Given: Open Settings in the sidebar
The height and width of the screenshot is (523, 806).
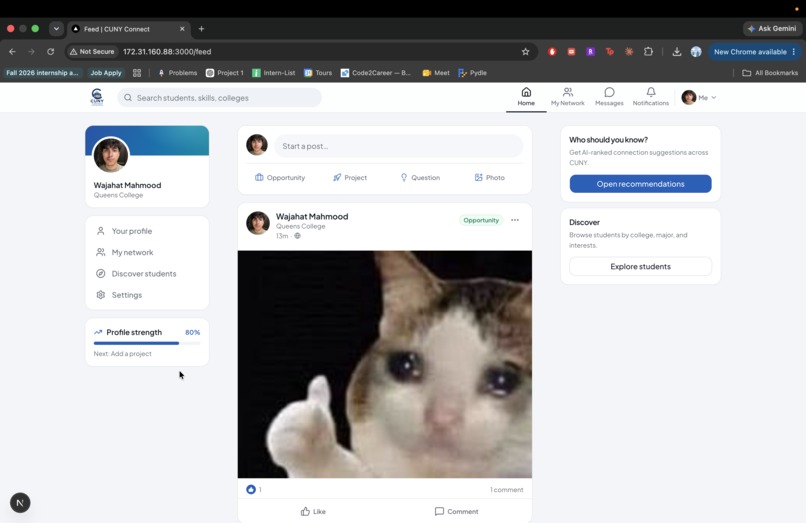Looking at the screenshot, I should 147,295.
